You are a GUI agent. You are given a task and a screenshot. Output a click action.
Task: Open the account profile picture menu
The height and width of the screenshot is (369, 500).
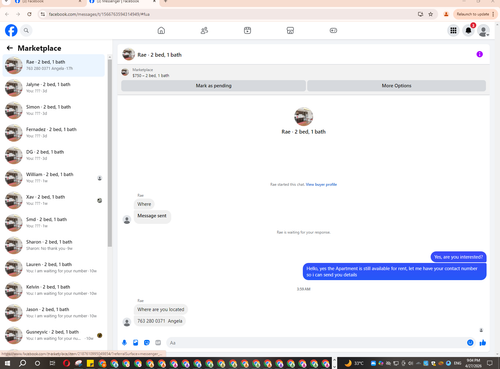pyautogui.click(x=483, y=31)
